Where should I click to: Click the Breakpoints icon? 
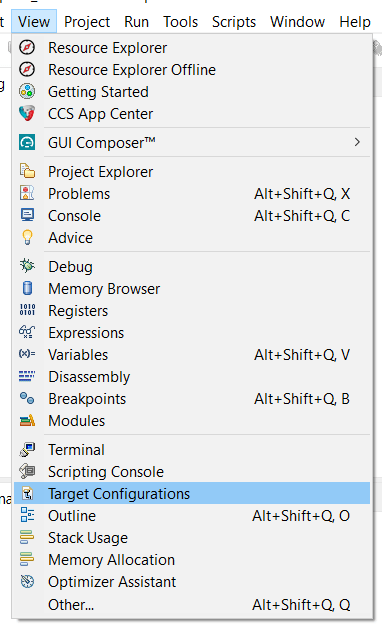pyautogui.click(x=27, y=398)
